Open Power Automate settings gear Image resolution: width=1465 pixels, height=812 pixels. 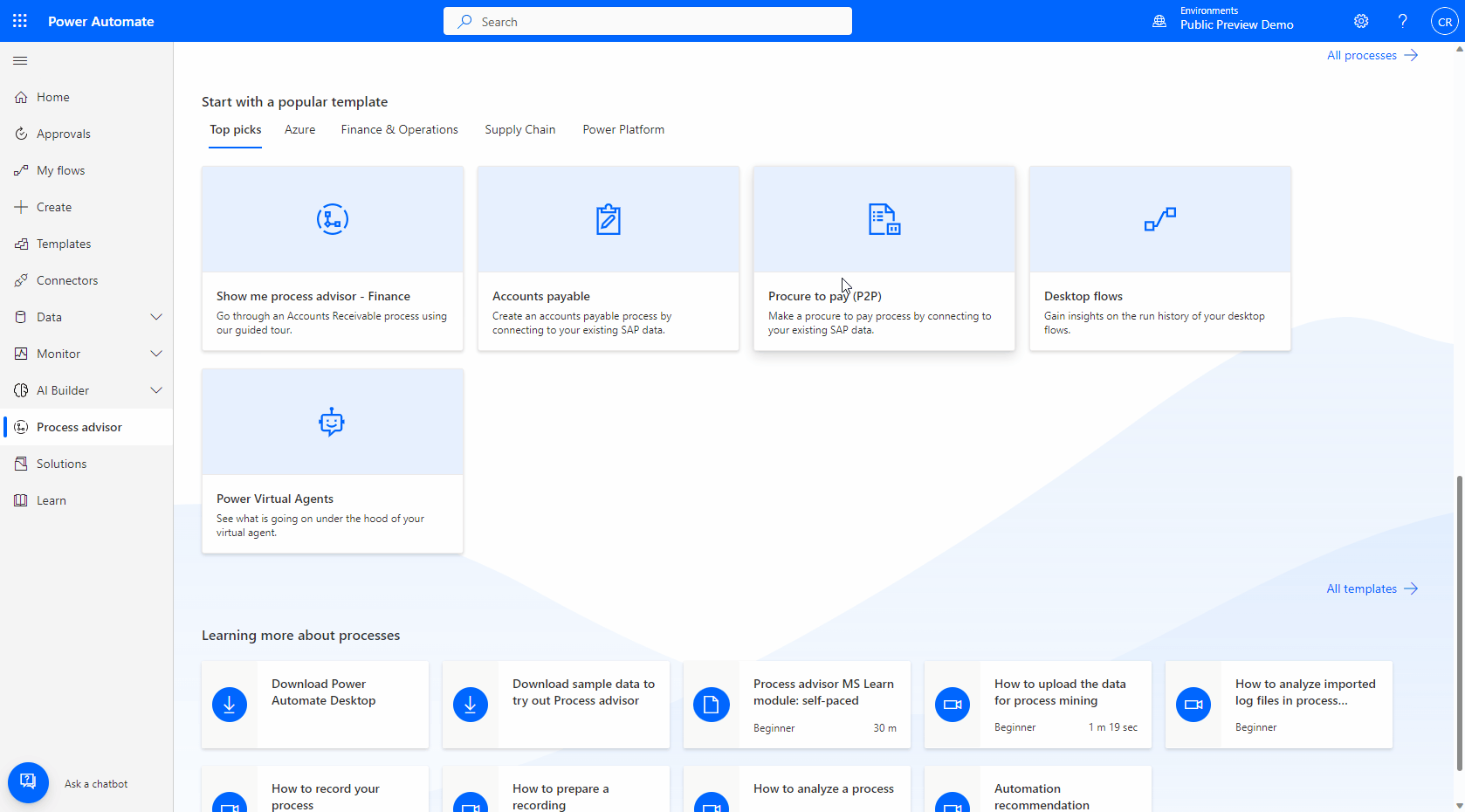1360,20
